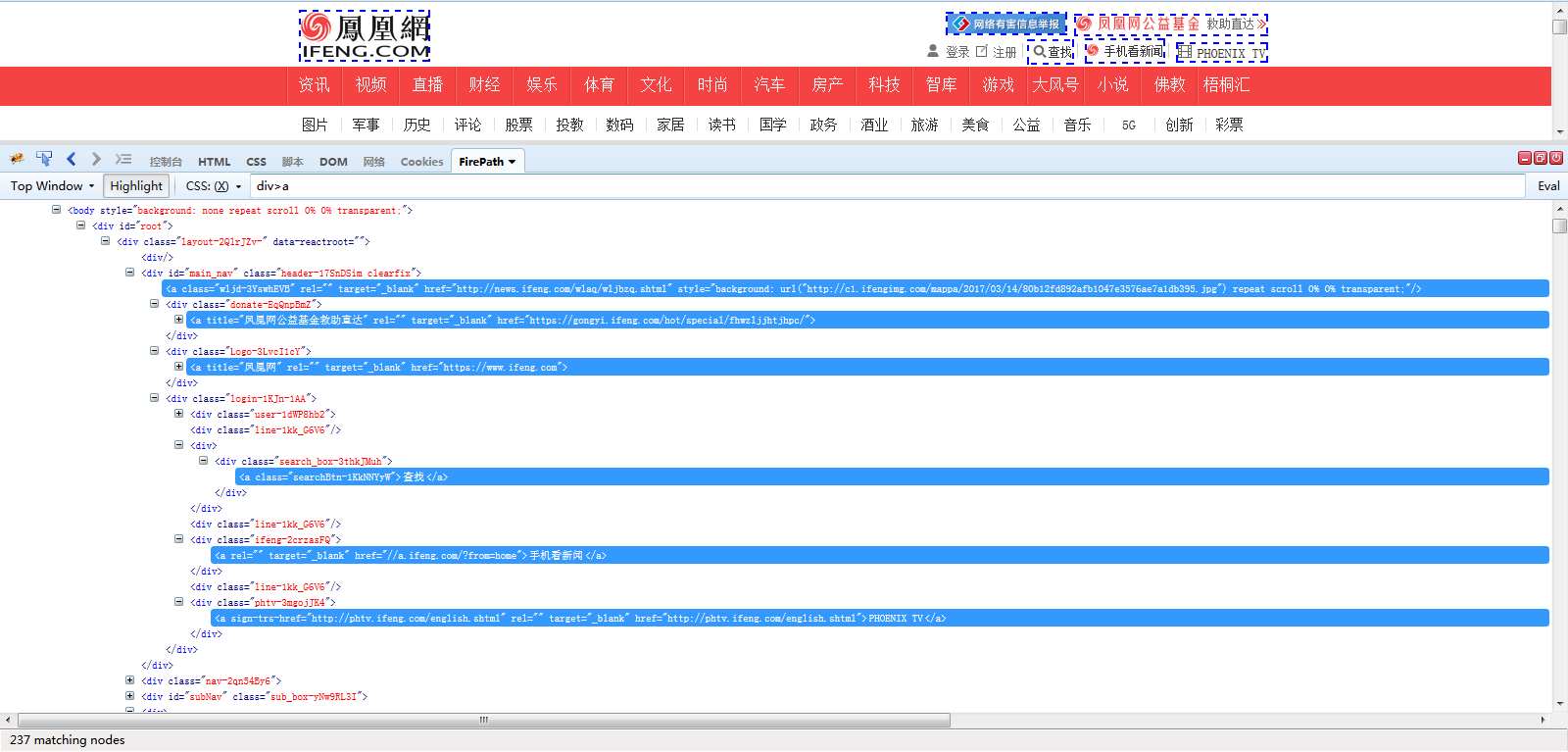Open the CSS: (X) selector type dropdown
The width and height of the screenshot is (1568, 752).
click(x=213, y=186)
